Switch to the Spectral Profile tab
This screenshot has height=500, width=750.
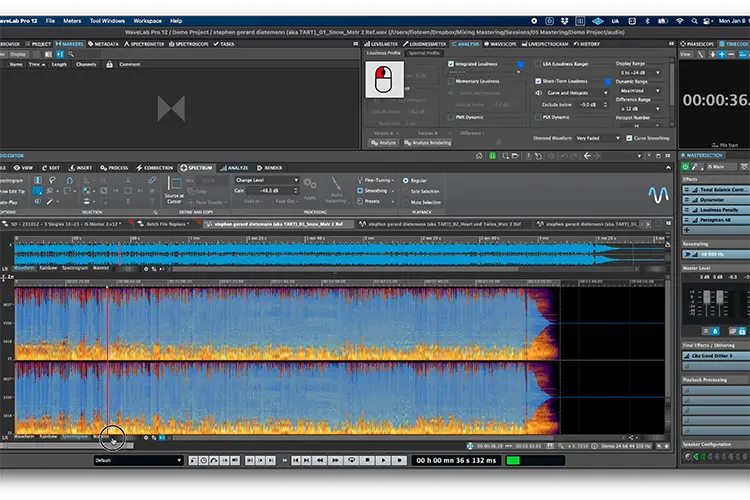424,53
